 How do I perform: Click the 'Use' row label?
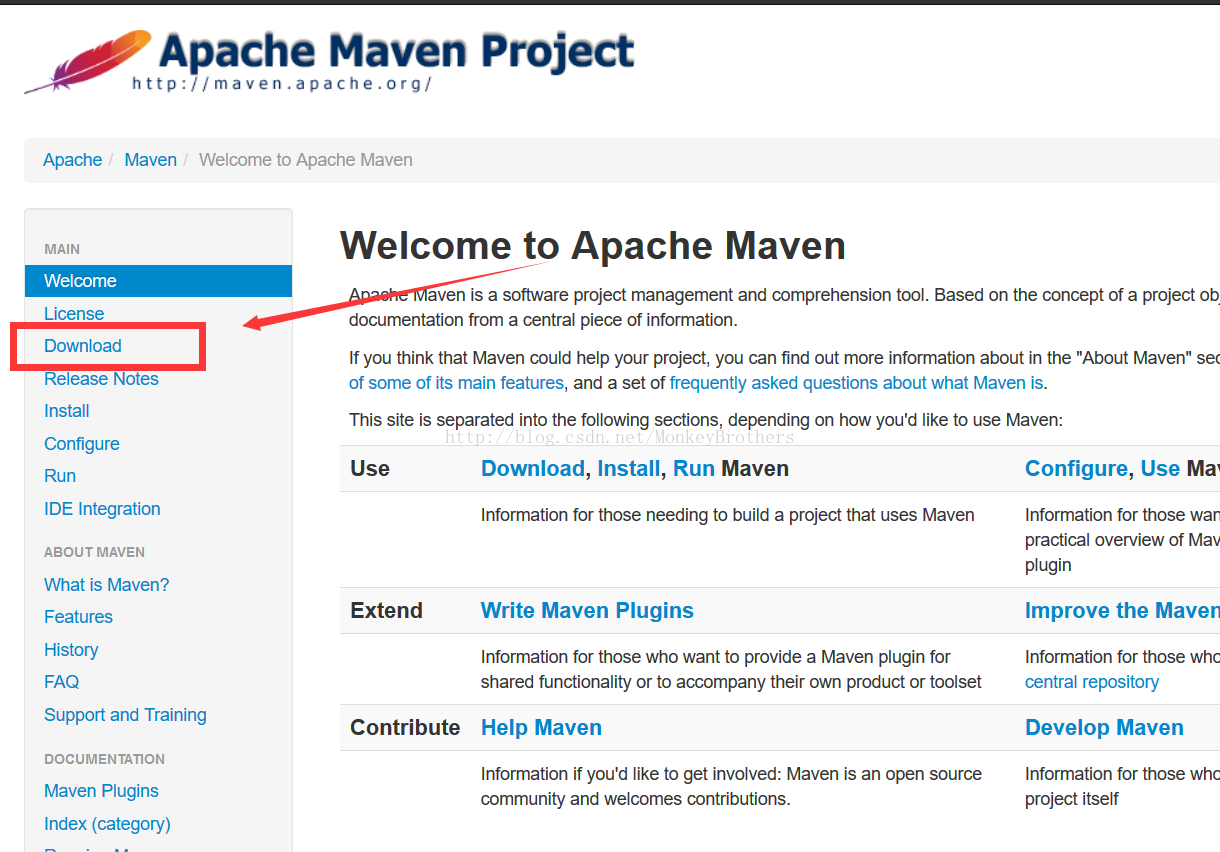click(x=370, y=469)
